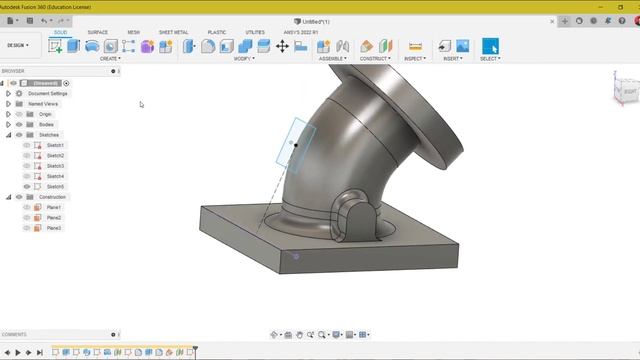Toggle visibility of Sketch2

(x=27, y=156)
